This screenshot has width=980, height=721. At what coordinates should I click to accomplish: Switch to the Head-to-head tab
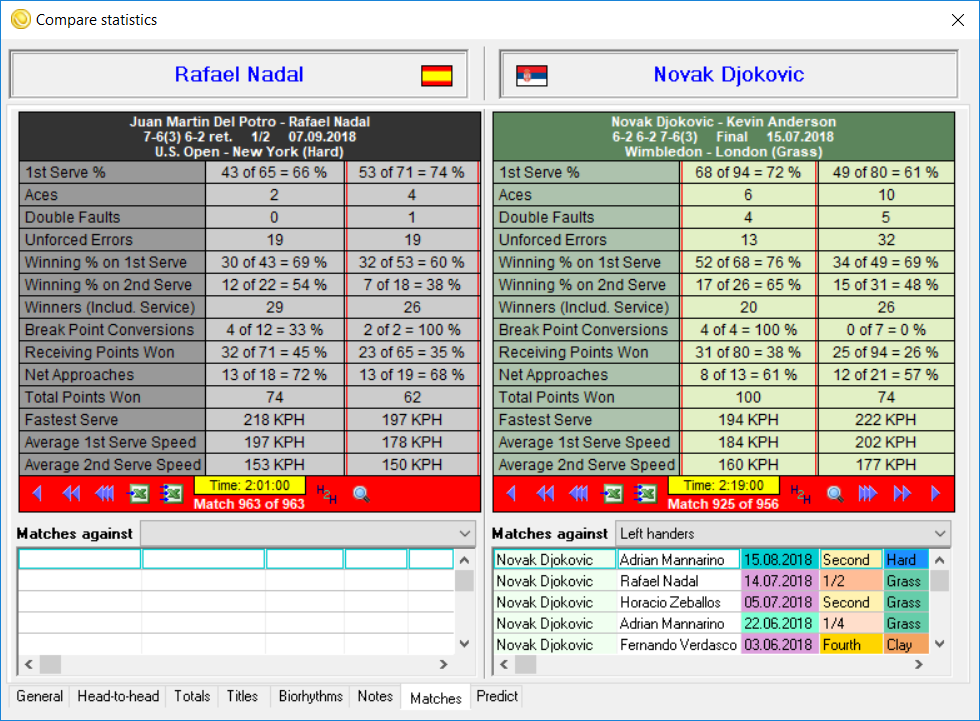coord(118,696)
